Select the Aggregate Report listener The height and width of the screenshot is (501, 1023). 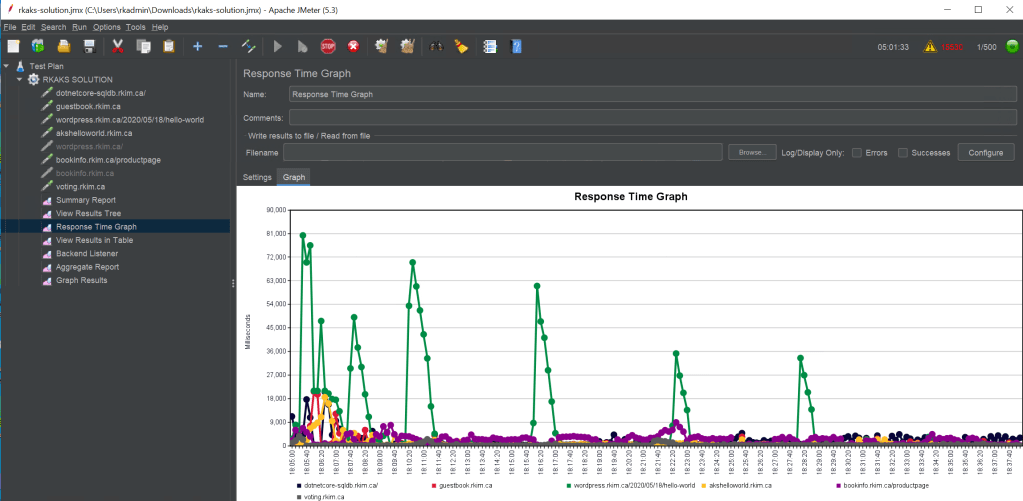87,267
